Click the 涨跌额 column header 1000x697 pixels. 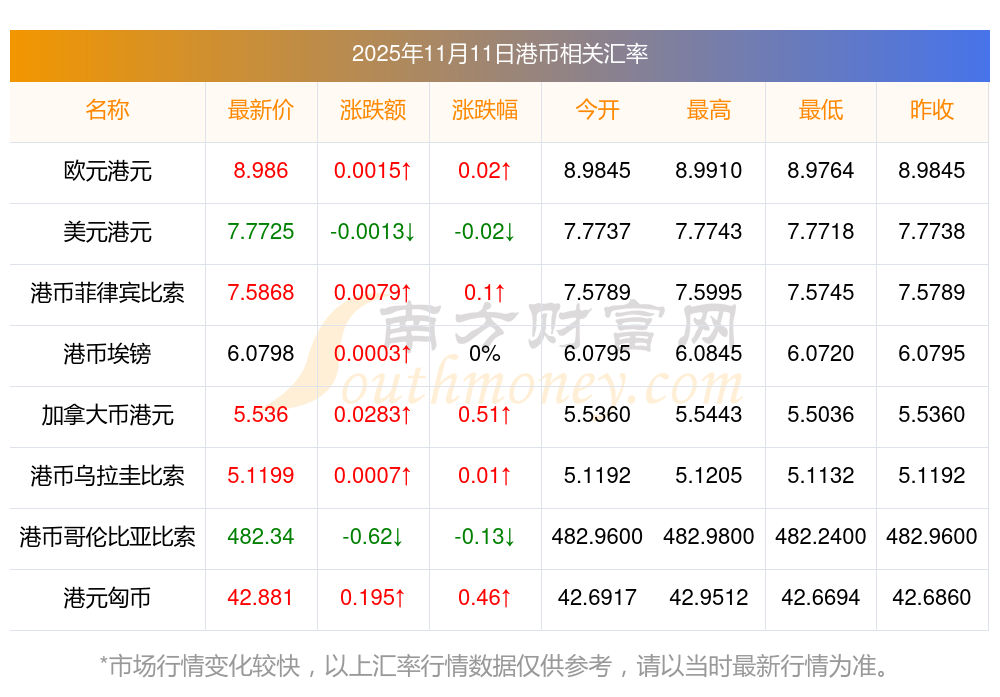point(373,110)
